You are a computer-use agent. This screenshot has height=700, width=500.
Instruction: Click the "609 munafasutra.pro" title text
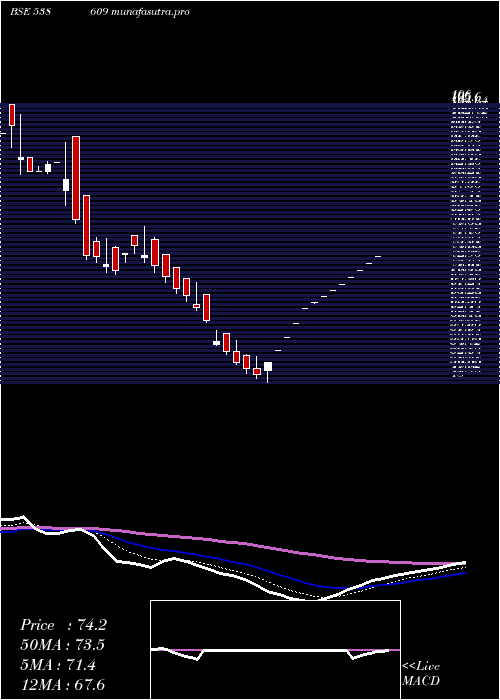coord(139,12)
